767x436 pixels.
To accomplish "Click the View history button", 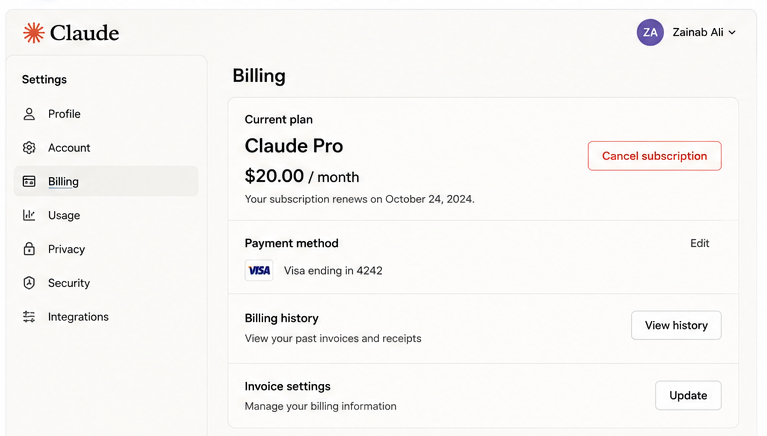I will 676,325.
